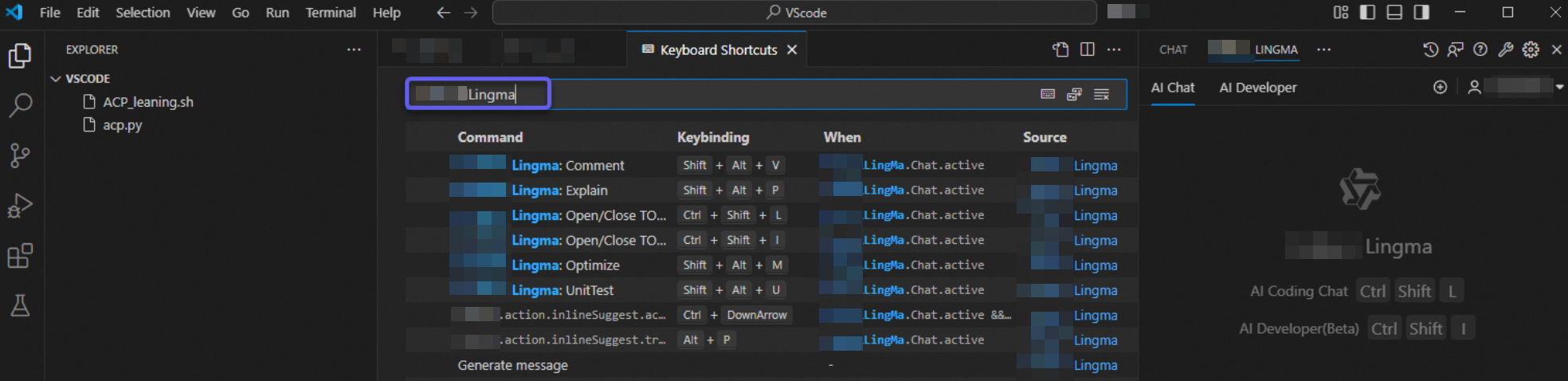Open the Testing flask view
The image size is (1568, 381).
[x=20, y=305]
